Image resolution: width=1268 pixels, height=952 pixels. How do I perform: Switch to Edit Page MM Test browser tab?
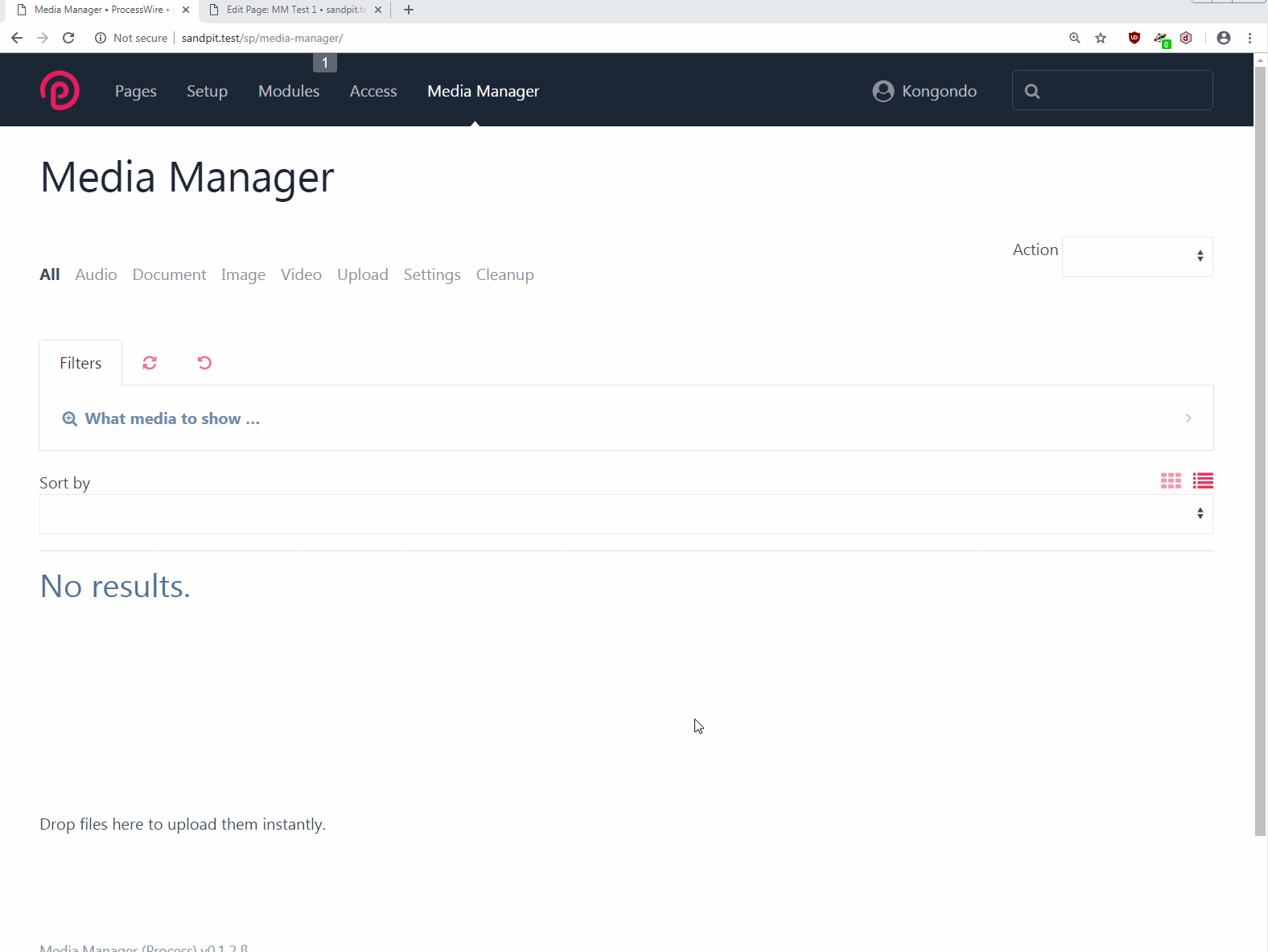tap(294, 10)
